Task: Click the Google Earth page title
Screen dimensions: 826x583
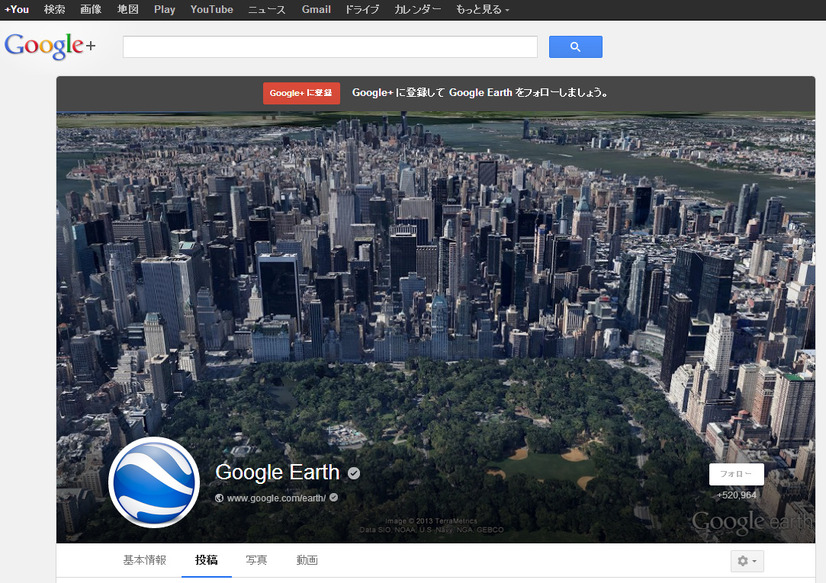Action: tap(277, 472)
